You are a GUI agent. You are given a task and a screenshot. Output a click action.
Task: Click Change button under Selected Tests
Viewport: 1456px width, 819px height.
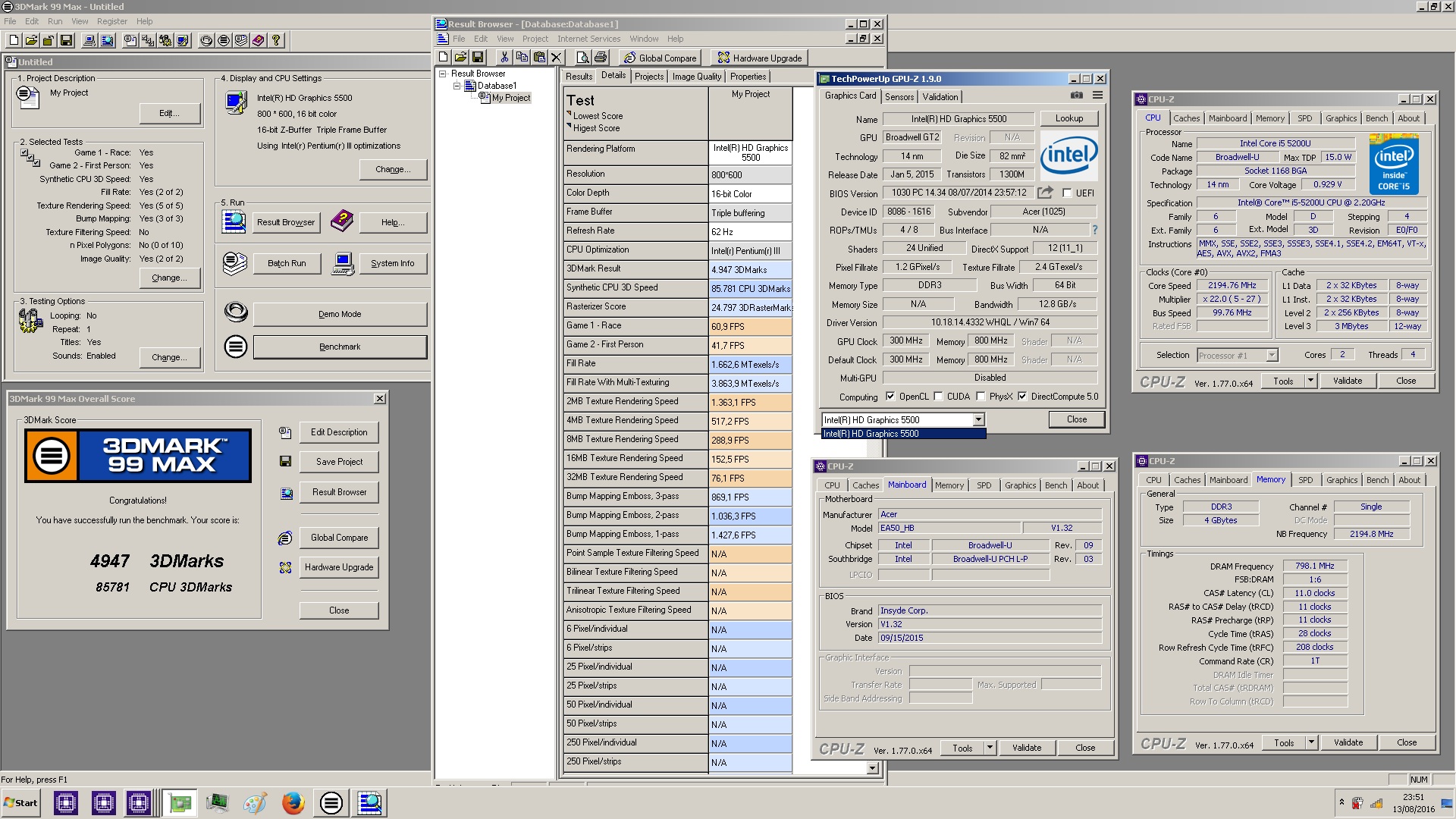click(169, 278)
